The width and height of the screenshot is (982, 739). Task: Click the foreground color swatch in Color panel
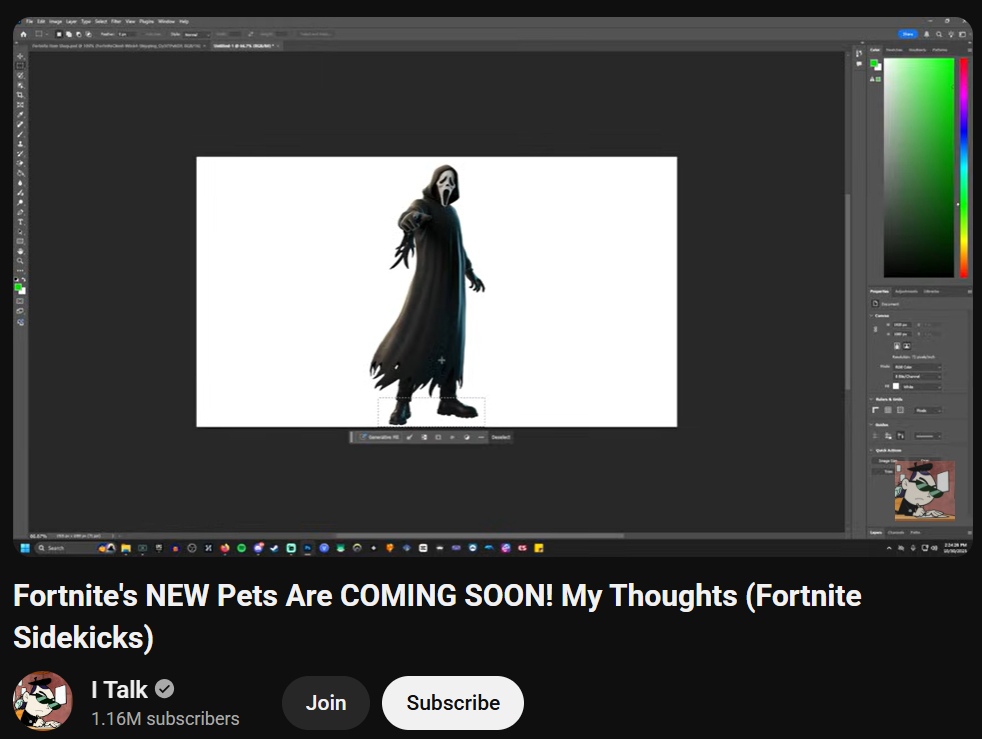click(x=874, y=63)
